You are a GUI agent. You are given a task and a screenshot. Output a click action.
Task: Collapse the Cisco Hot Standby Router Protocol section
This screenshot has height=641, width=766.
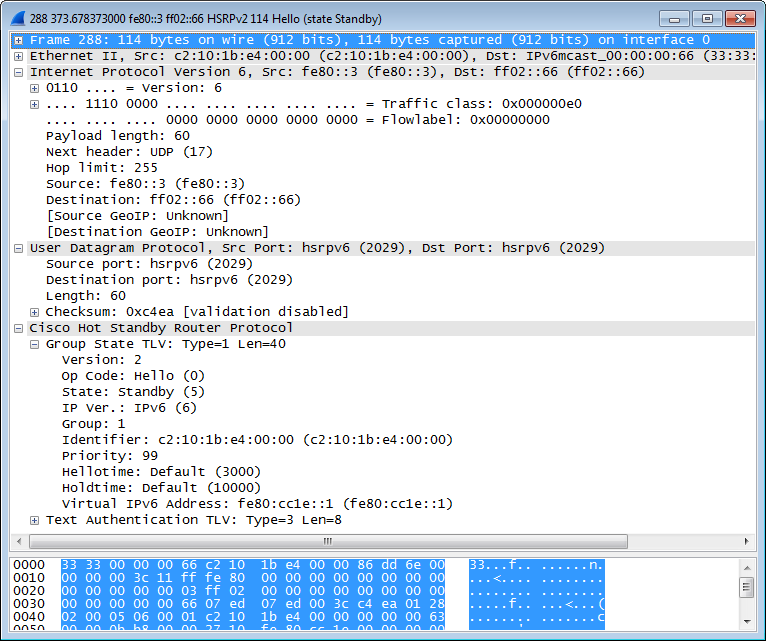tap(19, 328)
